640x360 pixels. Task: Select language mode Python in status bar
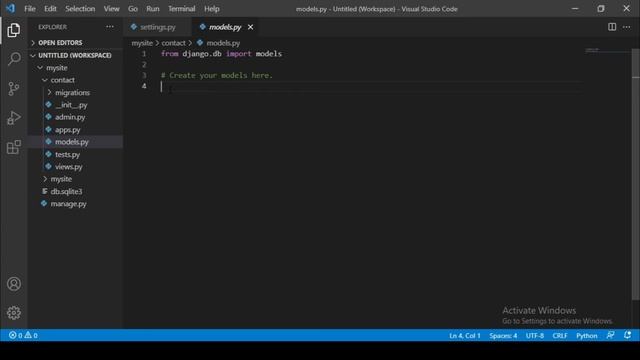pyautogui.click(x=587, y=336)
